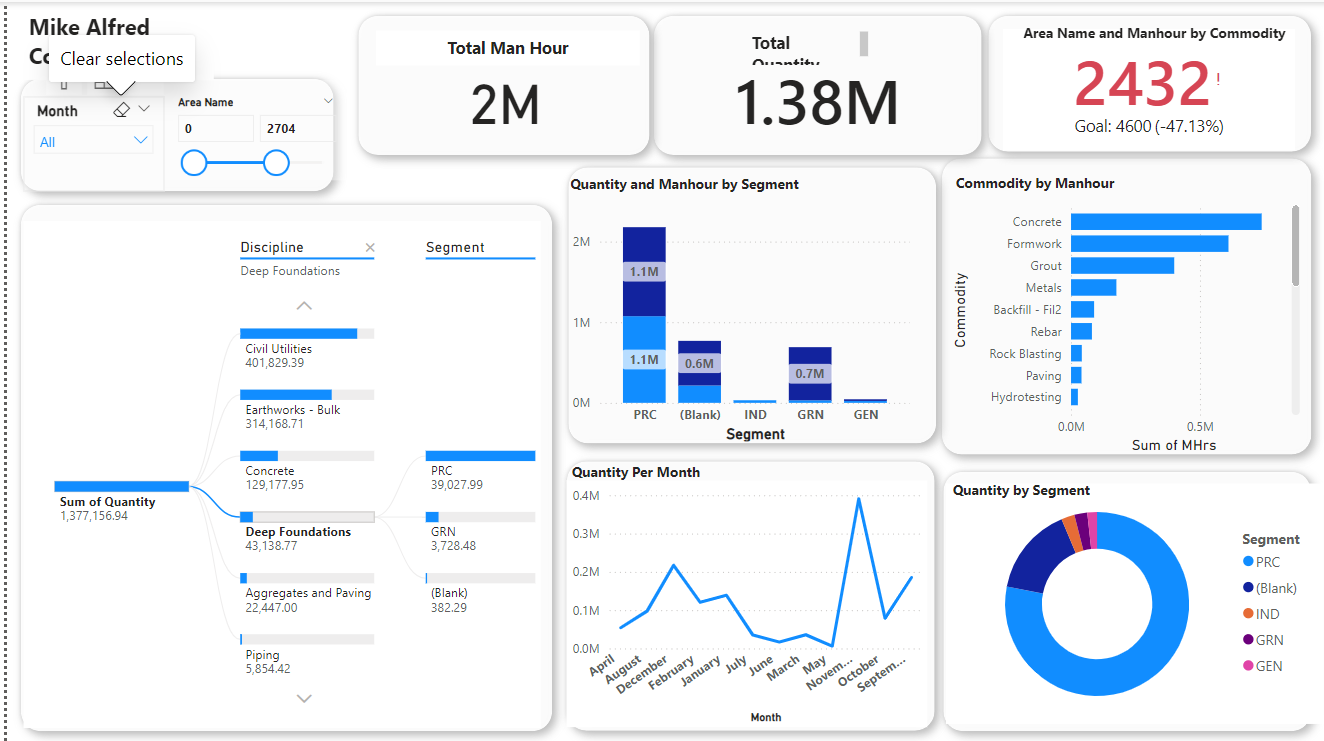Select the Civil Utilities node
Viewport: 1324px width, 741px height.
307,348
